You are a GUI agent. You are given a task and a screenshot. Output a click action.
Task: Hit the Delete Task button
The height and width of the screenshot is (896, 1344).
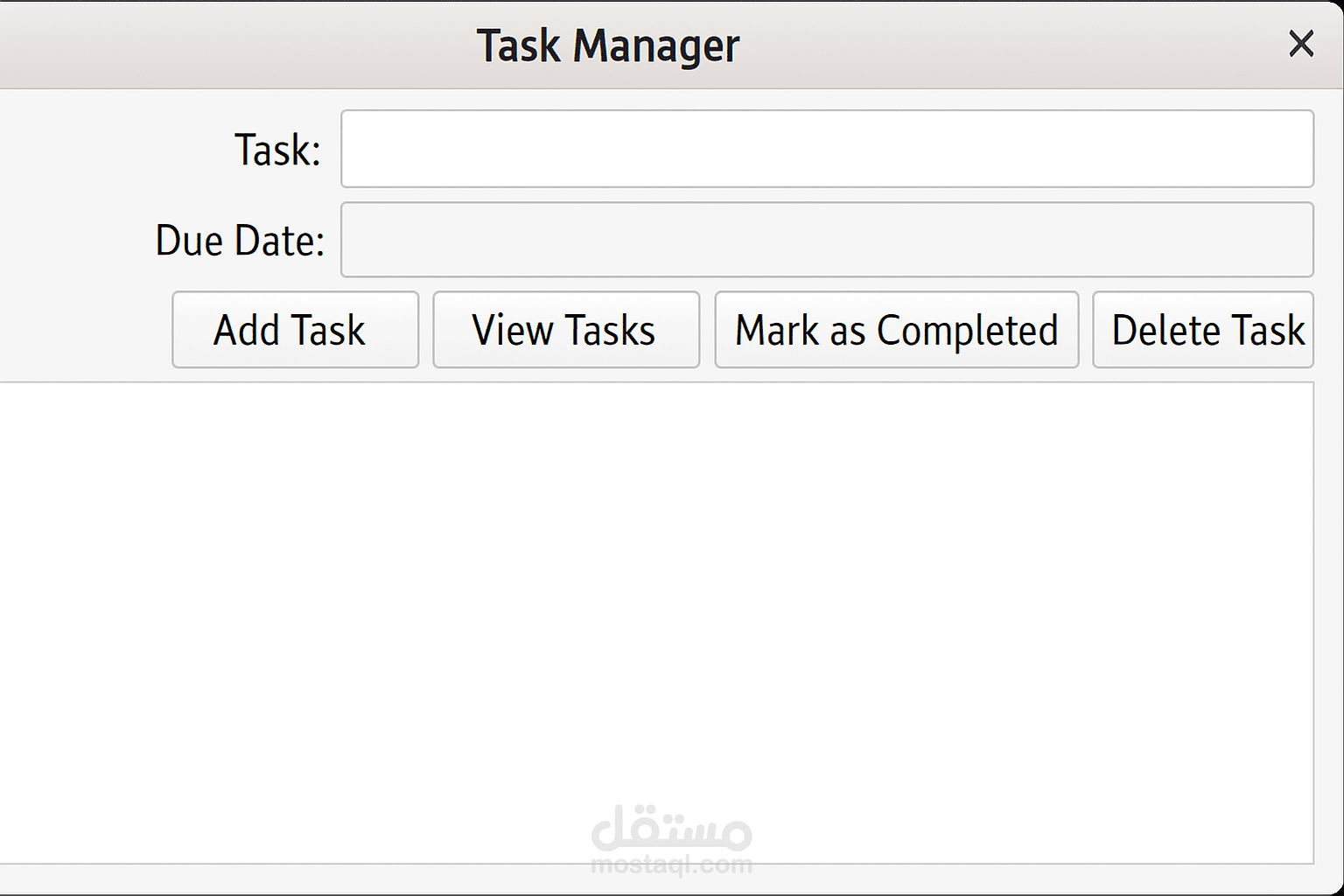pos(1204,330)
